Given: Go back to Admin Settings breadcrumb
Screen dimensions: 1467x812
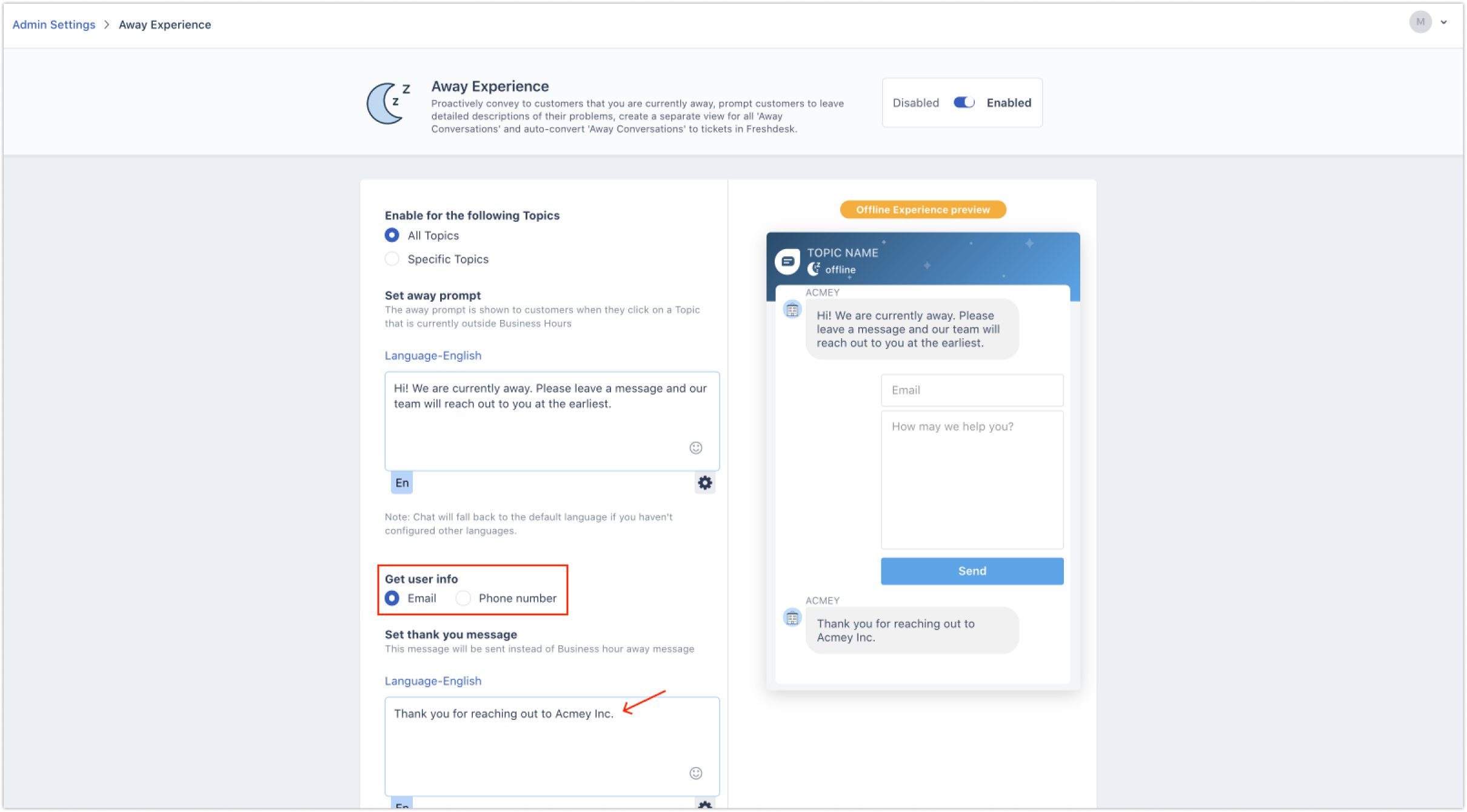Looking at the screenshot, I should 54,25.
